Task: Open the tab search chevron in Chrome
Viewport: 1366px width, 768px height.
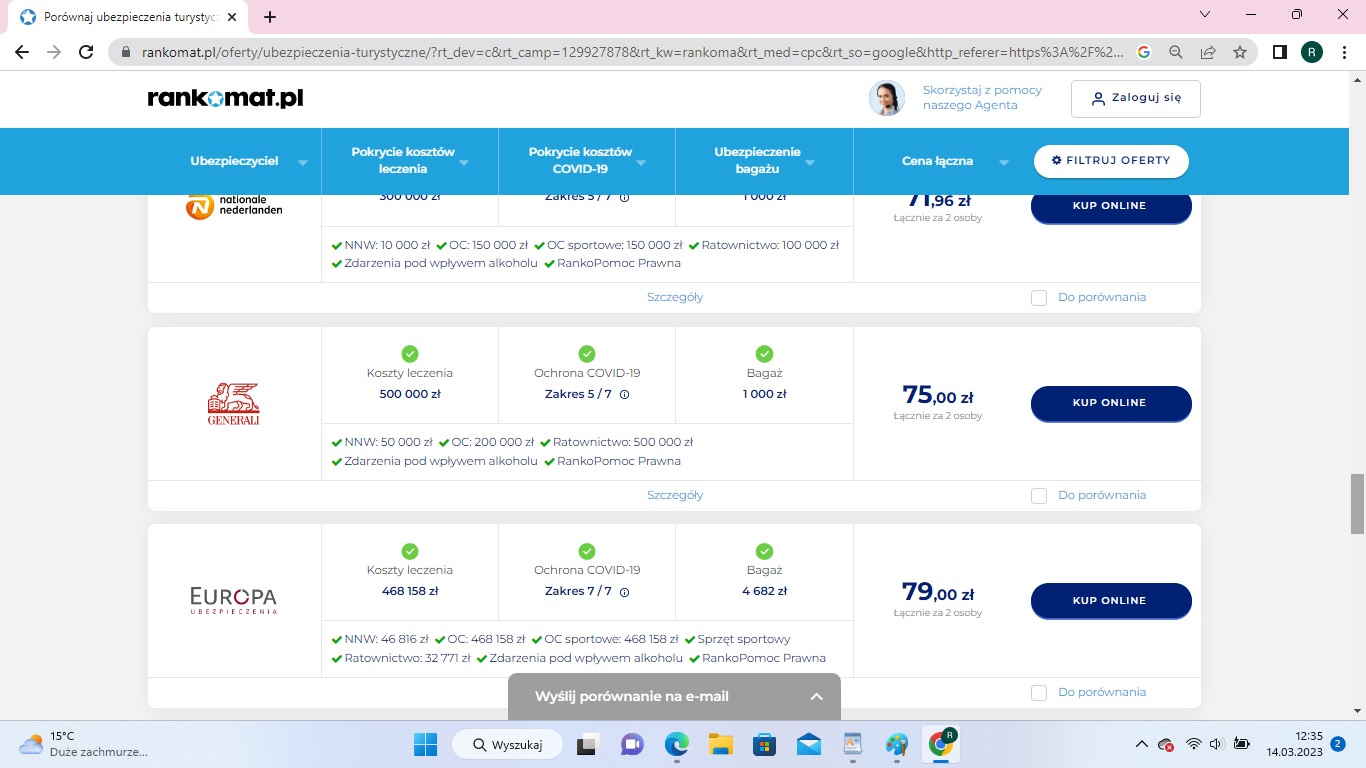Action: [x=1205, y=15]
